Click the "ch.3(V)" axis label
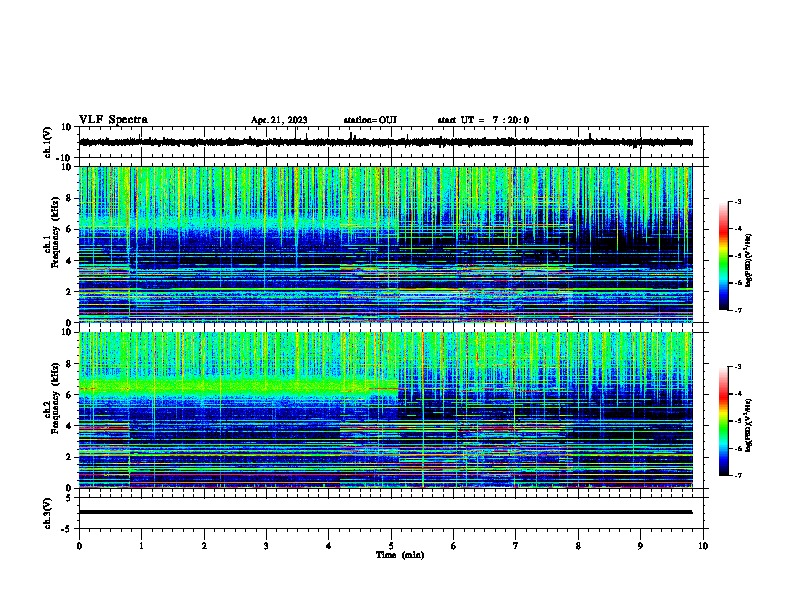Screen dimensions: 792x612 pos(48,513)
